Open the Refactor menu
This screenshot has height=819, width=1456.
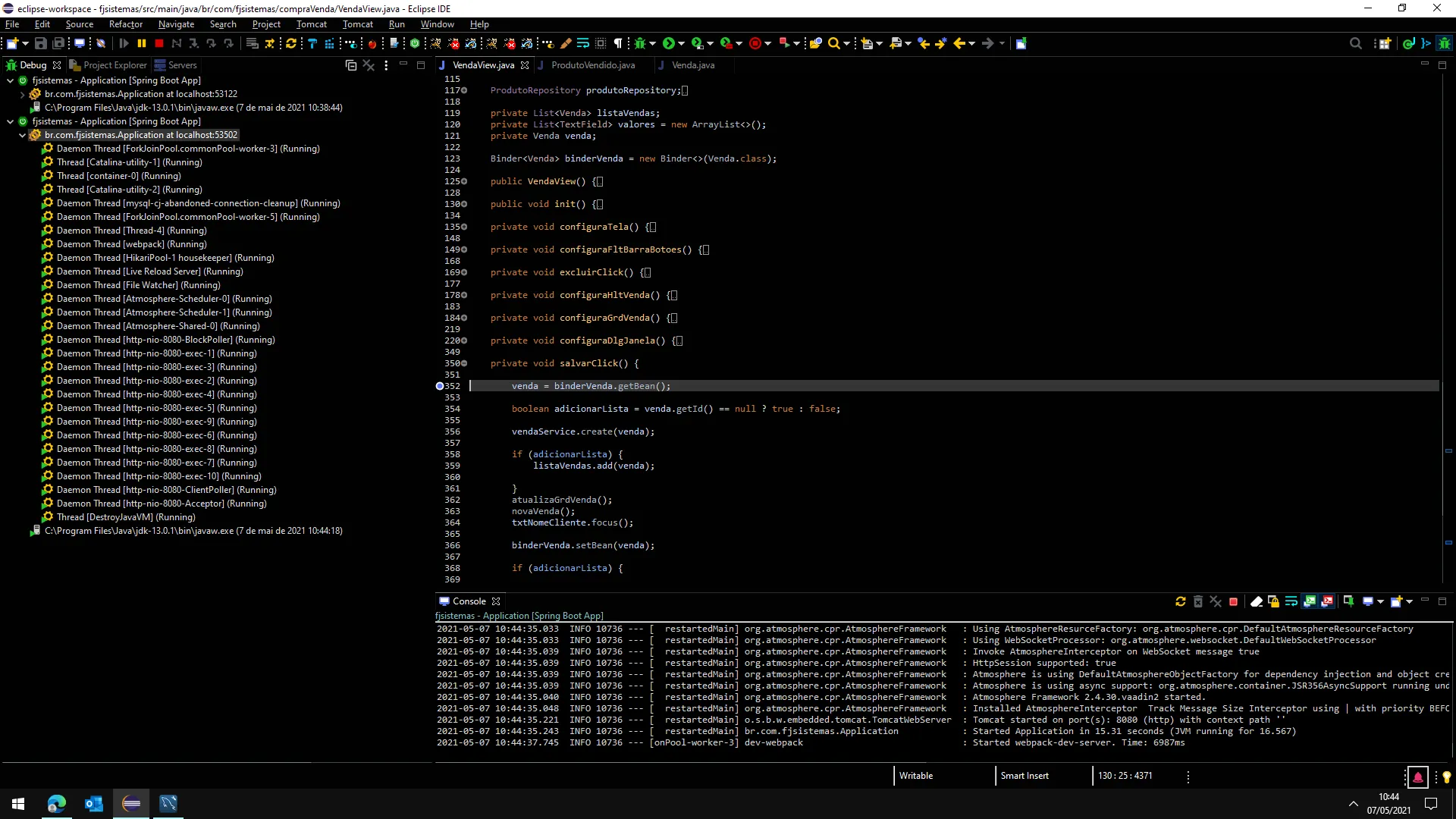(125, 24)
